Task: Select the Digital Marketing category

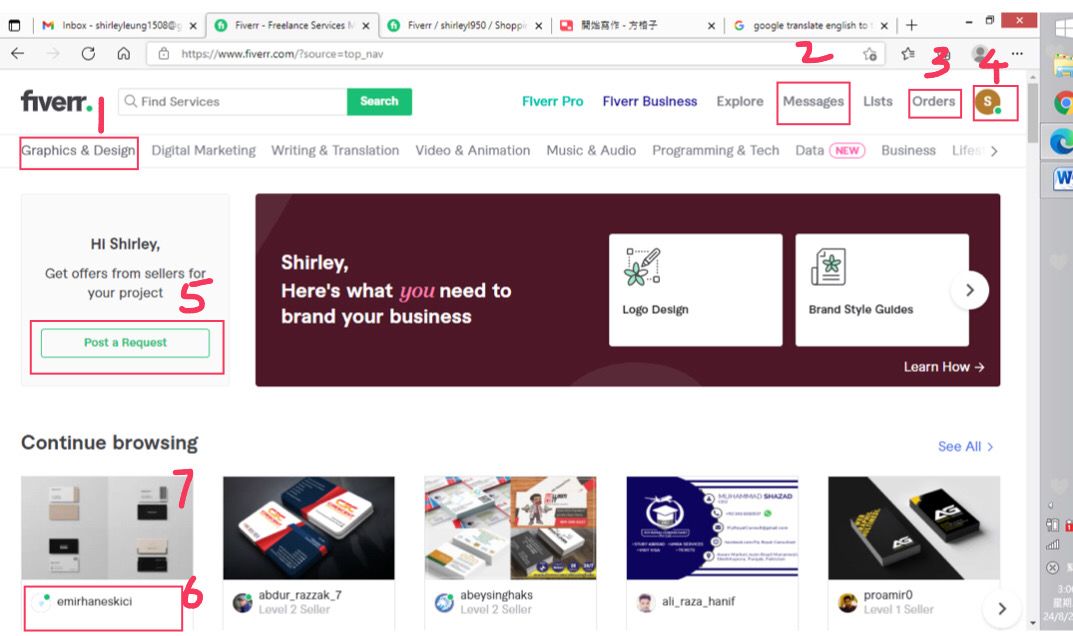Action: coord(203,151)
